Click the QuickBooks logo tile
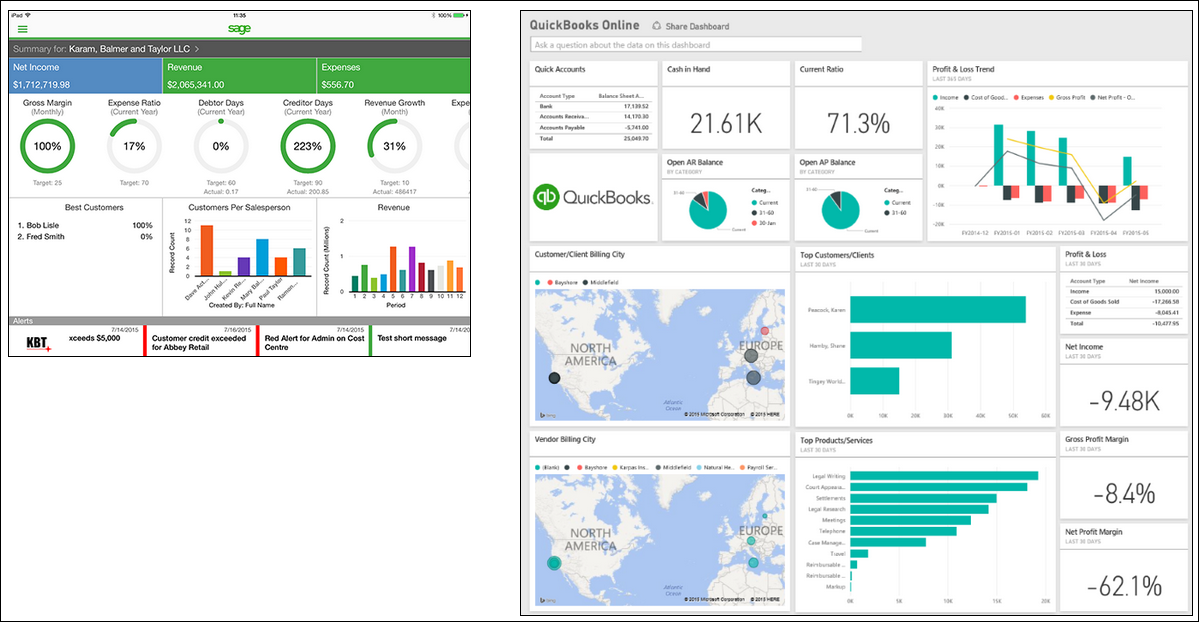The height and width of the screenshot is (622, 1199). pyautogui.click(x=592, y=196)
